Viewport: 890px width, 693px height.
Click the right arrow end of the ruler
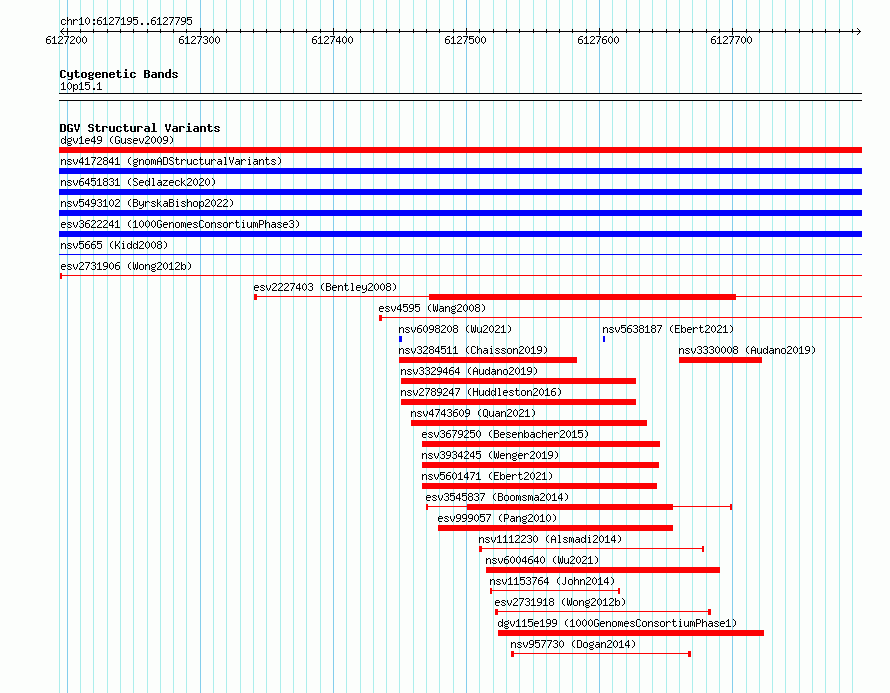click(858, 31)
